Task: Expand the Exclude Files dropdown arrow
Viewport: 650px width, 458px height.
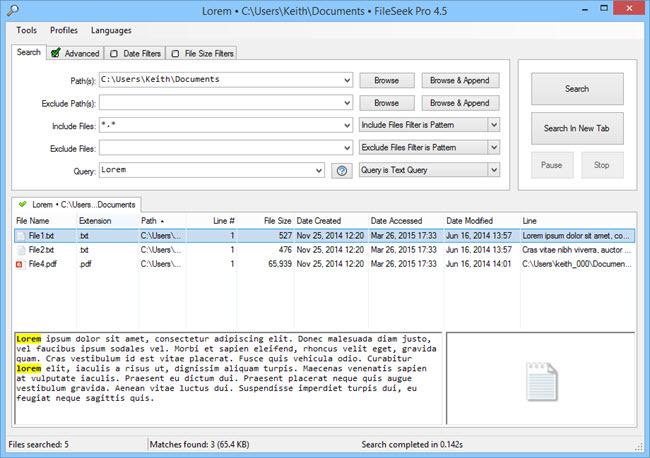Action: (347, 148)
